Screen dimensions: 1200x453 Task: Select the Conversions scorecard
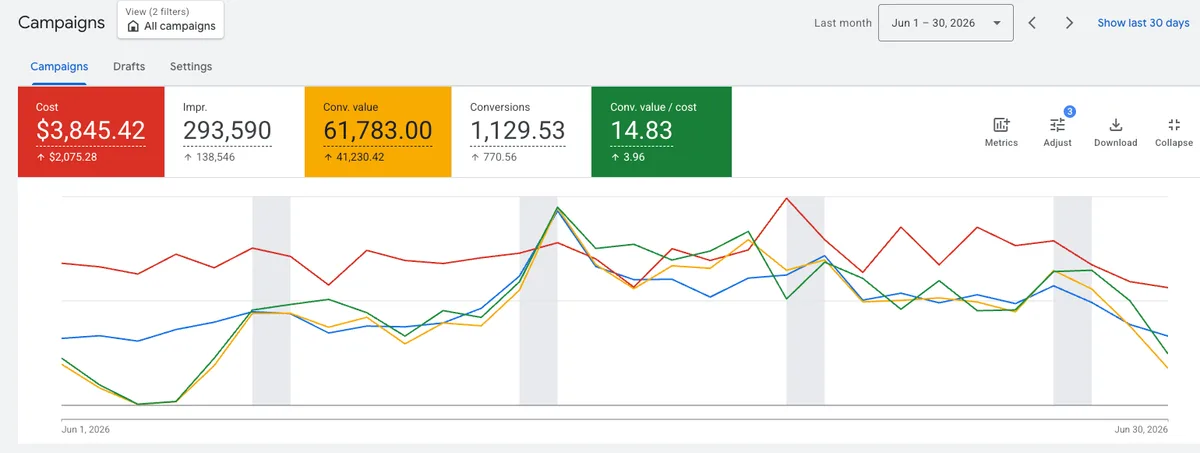pyautogui.click(x=521, y=132)
